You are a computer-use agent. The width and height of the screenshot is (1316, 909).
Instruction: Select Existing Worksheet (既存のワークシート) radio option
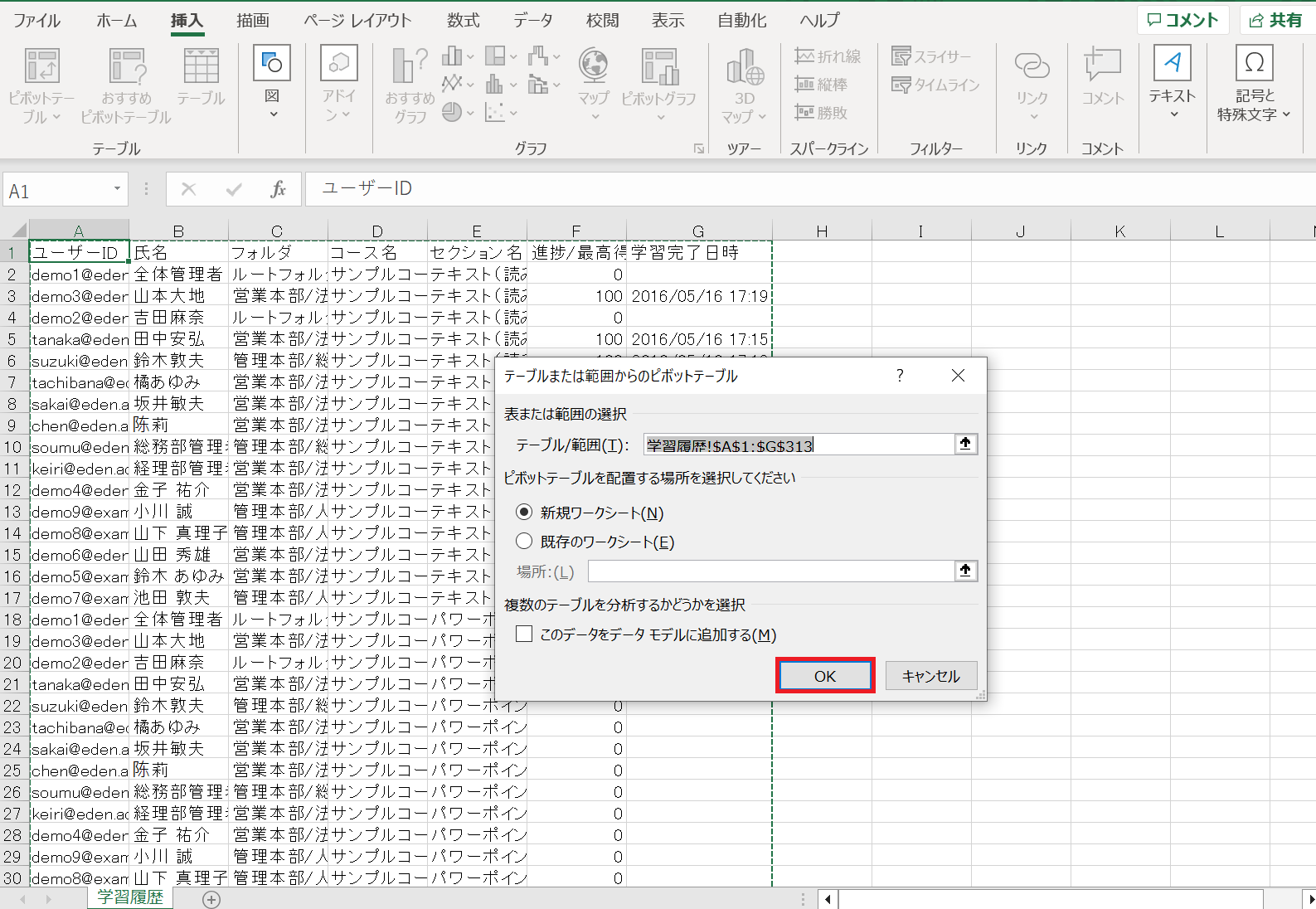click(523, 542)
